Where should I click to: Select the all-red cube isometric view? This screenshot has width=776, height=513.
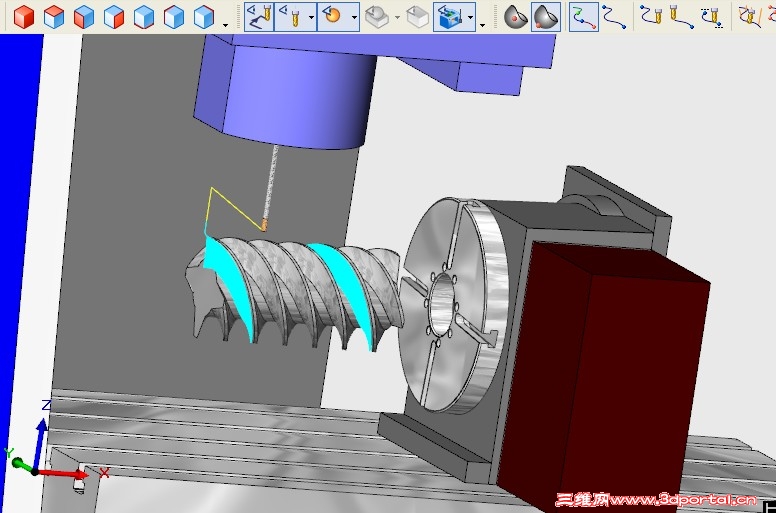point(23,16)
